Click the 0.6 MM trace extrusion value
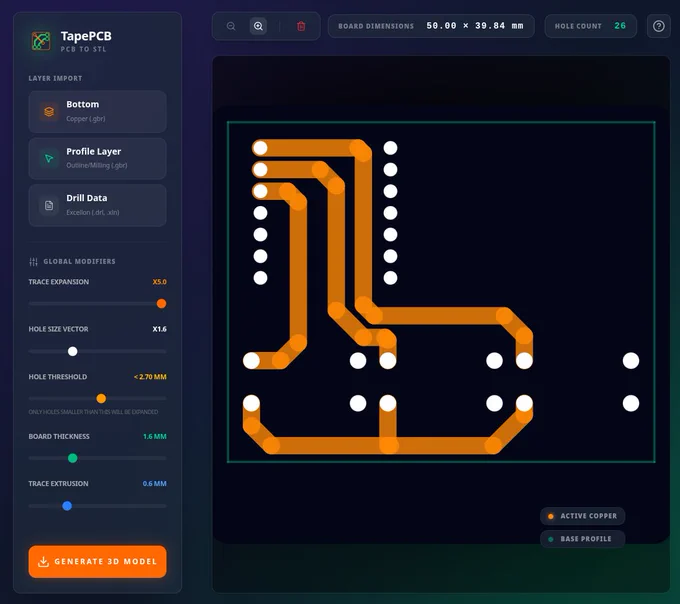The image size is (680, 604). 155,483
